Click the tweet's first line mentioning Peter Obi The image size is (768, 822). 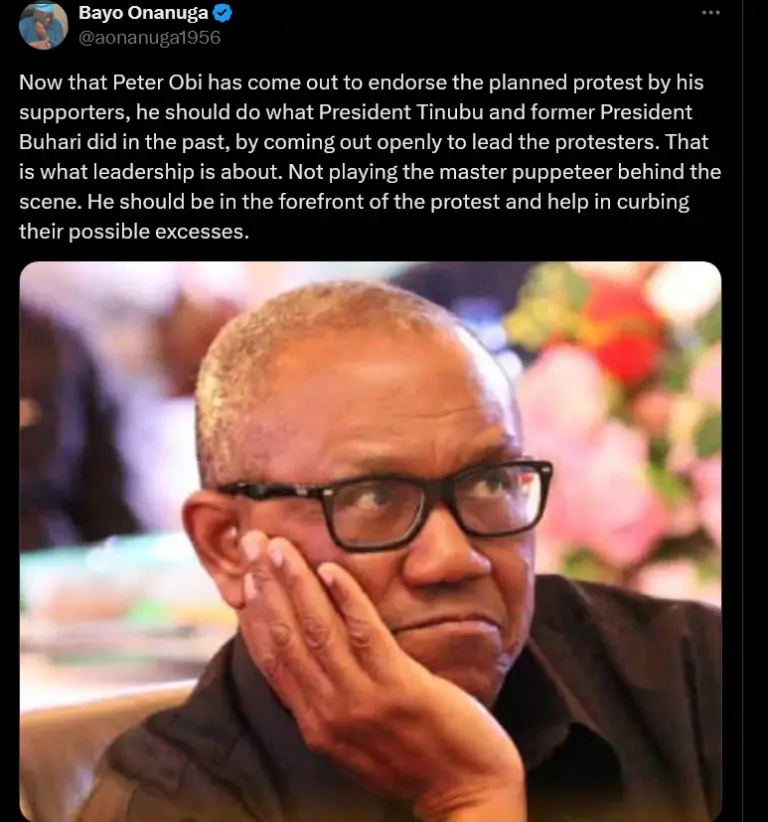click(x=361, y=83)
